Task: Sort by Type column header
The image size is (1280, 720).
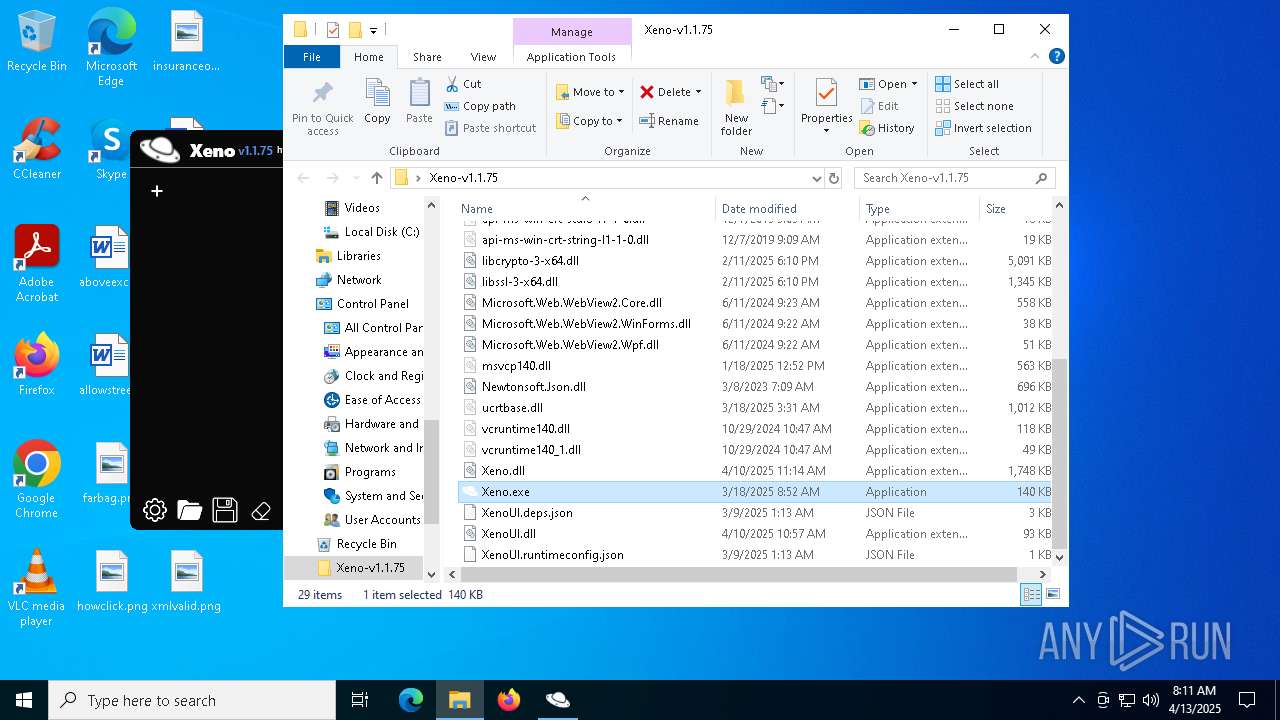Action: (x=919, y=209)
